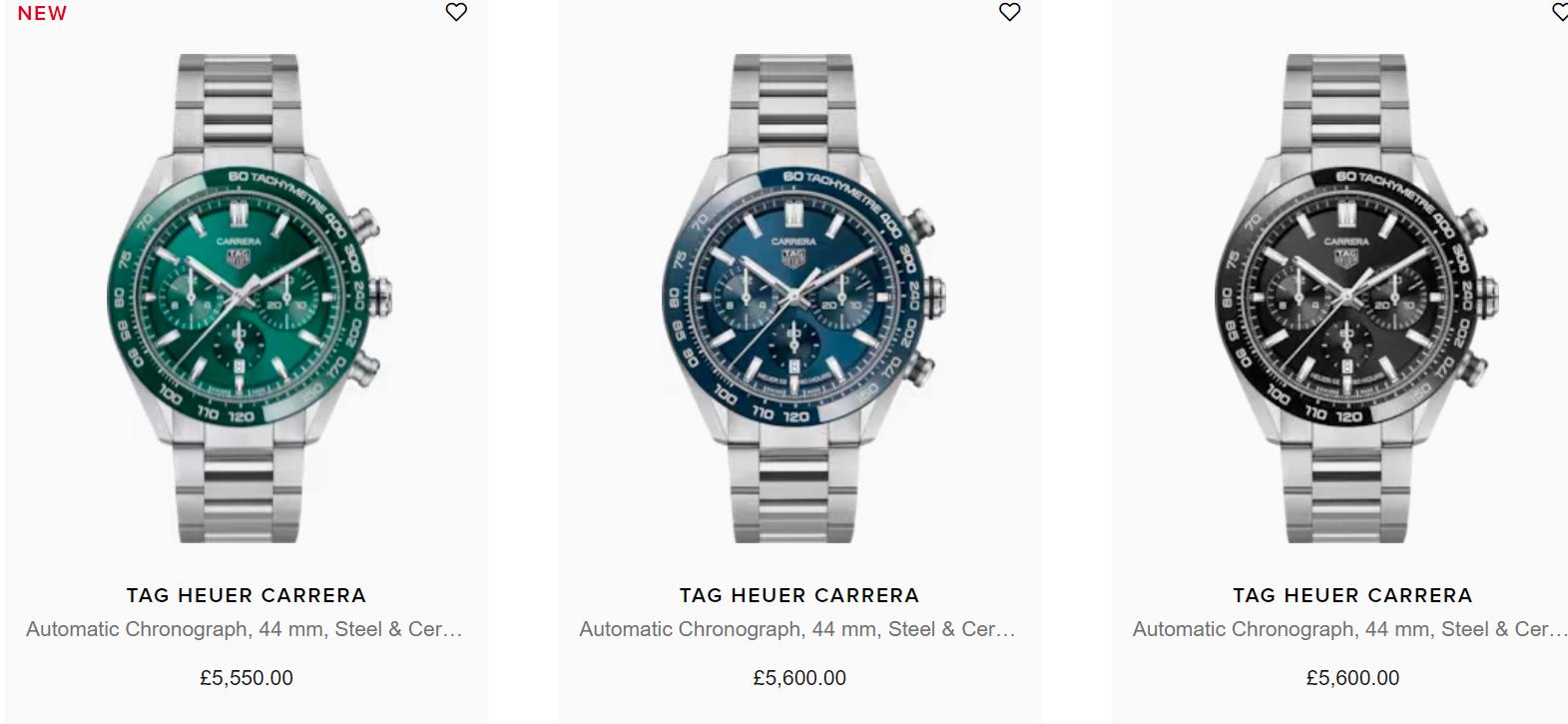The height and width of the screenshot is (724, 1568).
Task: Open the green dial Carrera watch image
Action: pos(247,299)
